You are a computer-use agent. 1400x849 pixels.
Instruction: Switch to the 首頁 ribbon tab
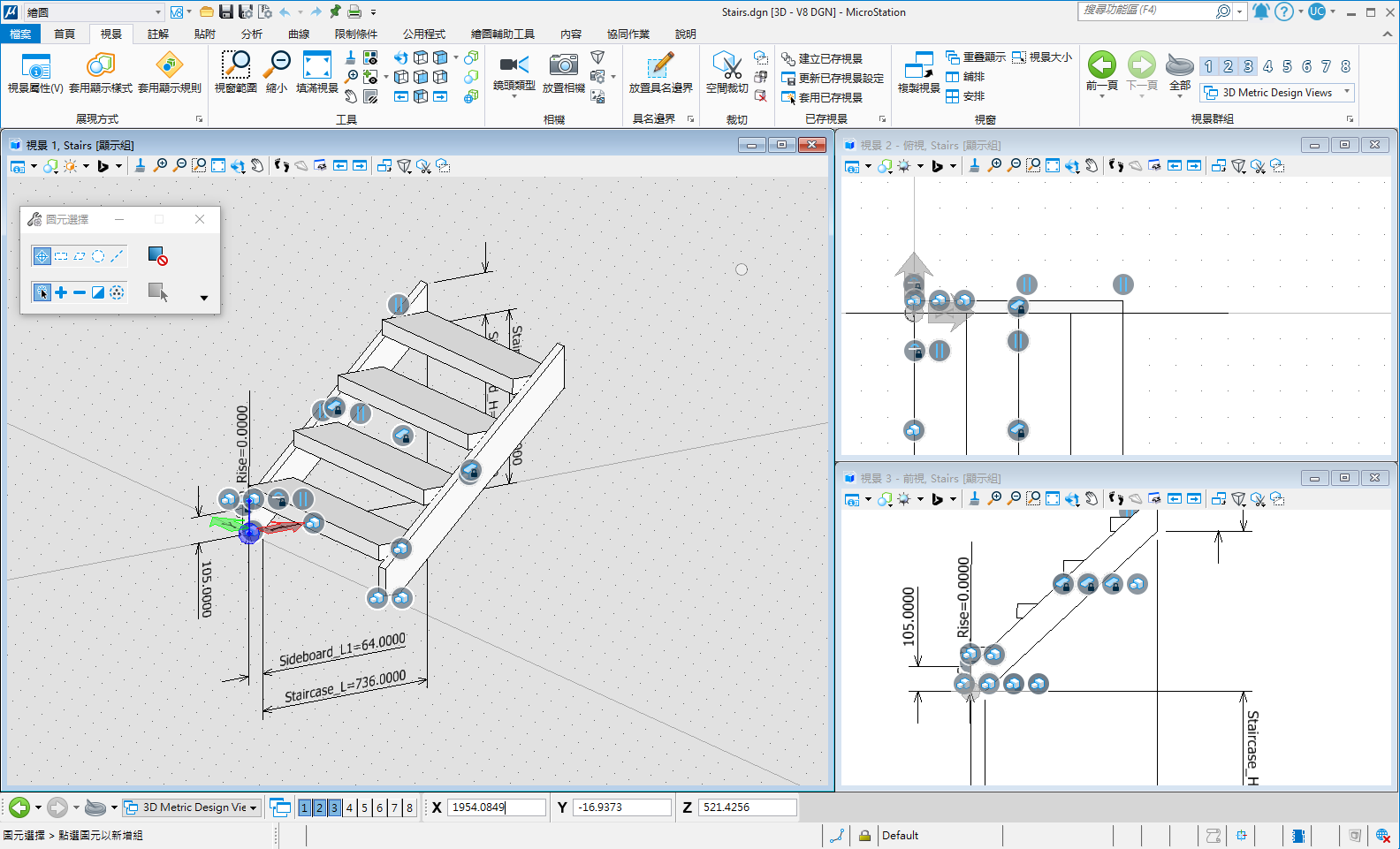click(65, 34)
